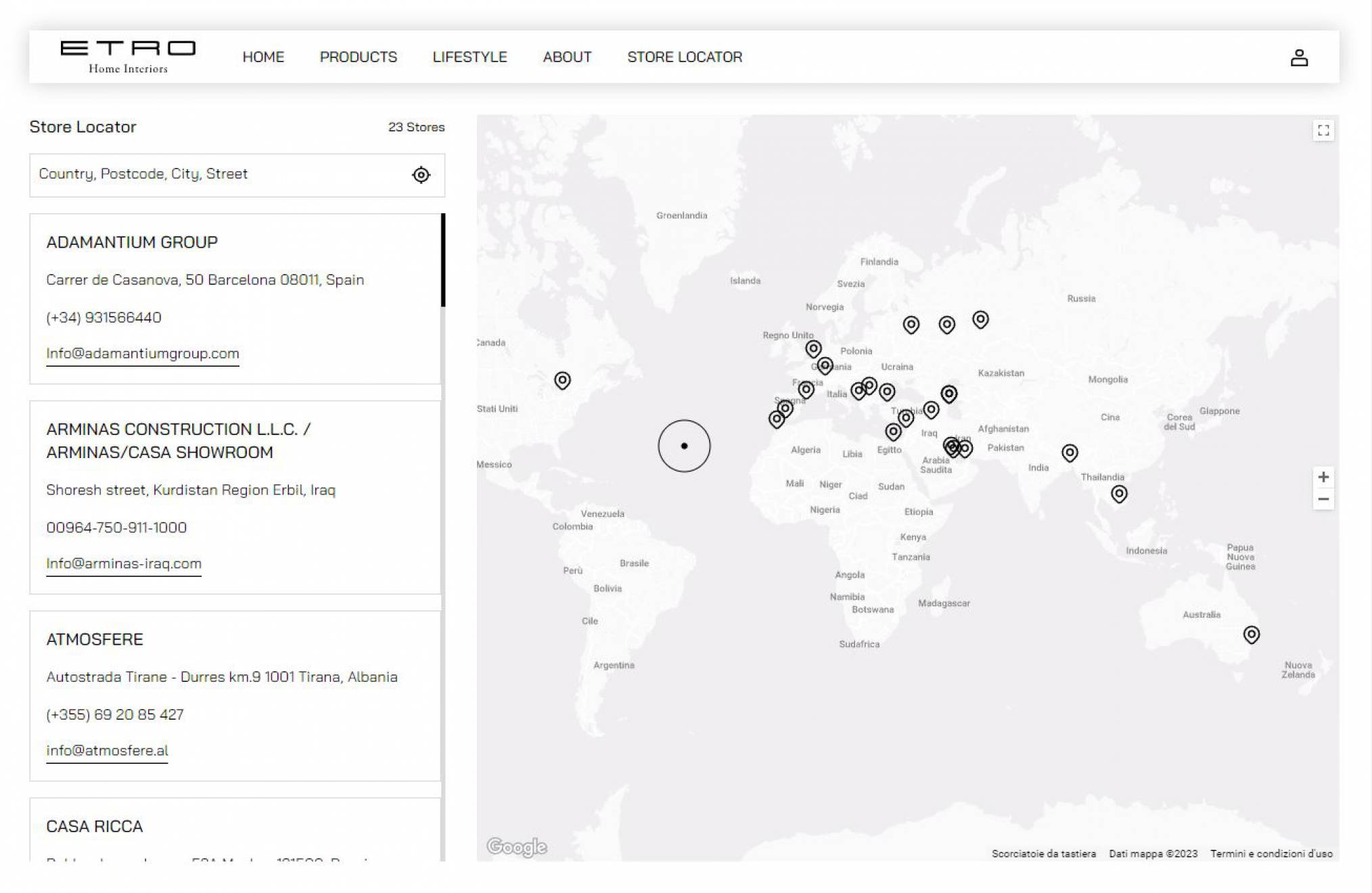This screenshot has width=1372, height=893.
Task: Click the Autostrada Tirane - Durres address
Action: point(222,677)
